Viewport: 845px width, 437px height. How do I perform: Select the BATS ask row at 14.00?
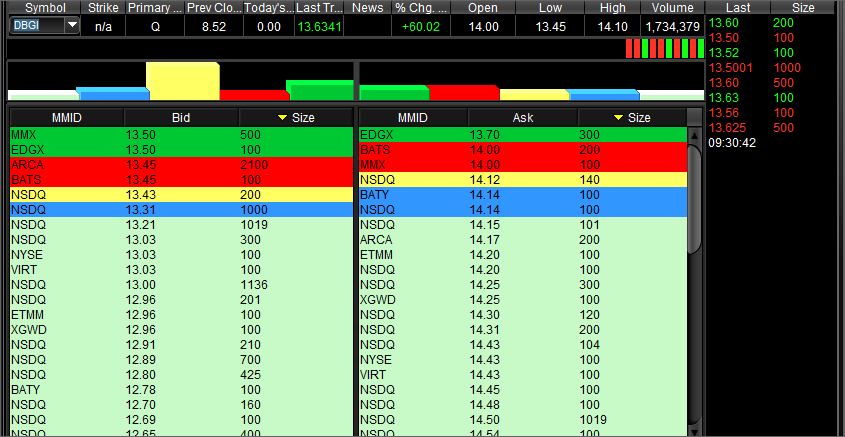[x=523, y=150]
